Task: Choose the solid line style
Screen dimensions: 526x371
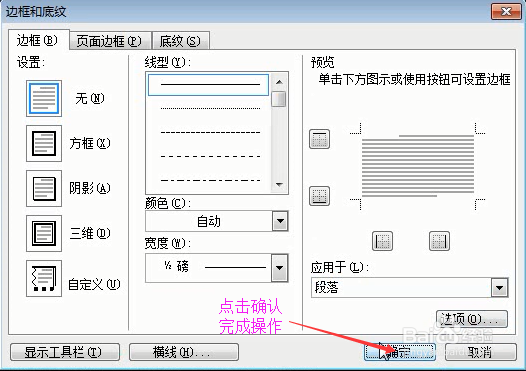Action: point(208,85)
